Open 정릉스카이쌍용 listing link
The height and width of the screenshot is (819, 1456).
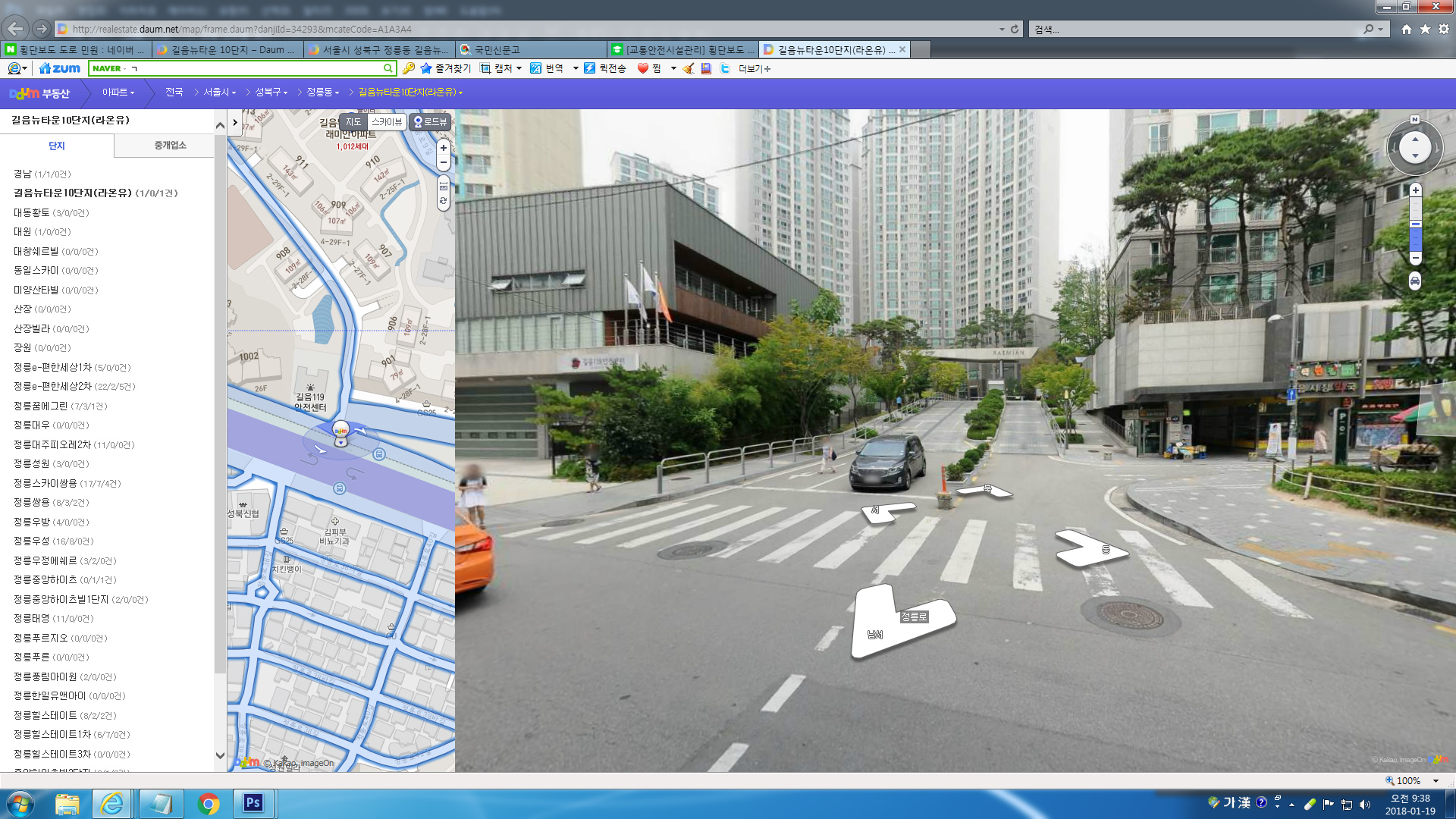click(45, 483)
